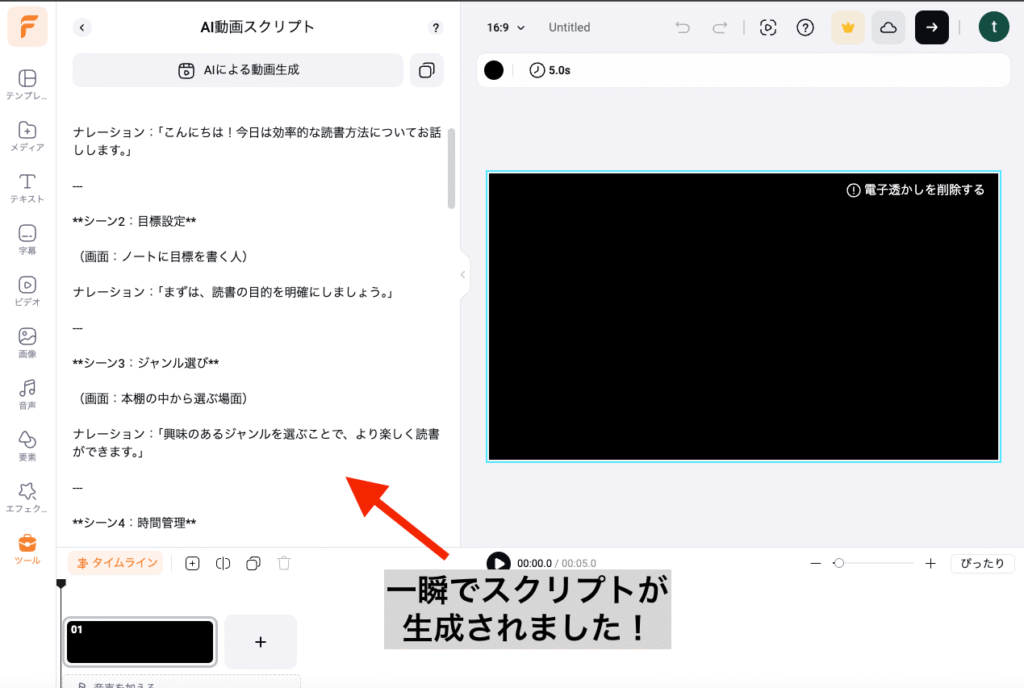Open the Audio (音声) sidebar panel

[27, 394]
